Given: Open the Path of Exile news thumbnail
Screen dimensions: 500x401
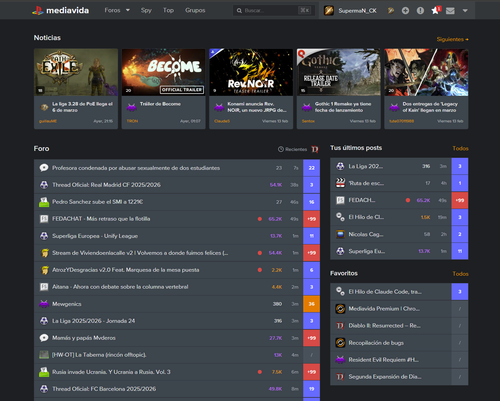Looking at the screenshot, I should [76, 72].
